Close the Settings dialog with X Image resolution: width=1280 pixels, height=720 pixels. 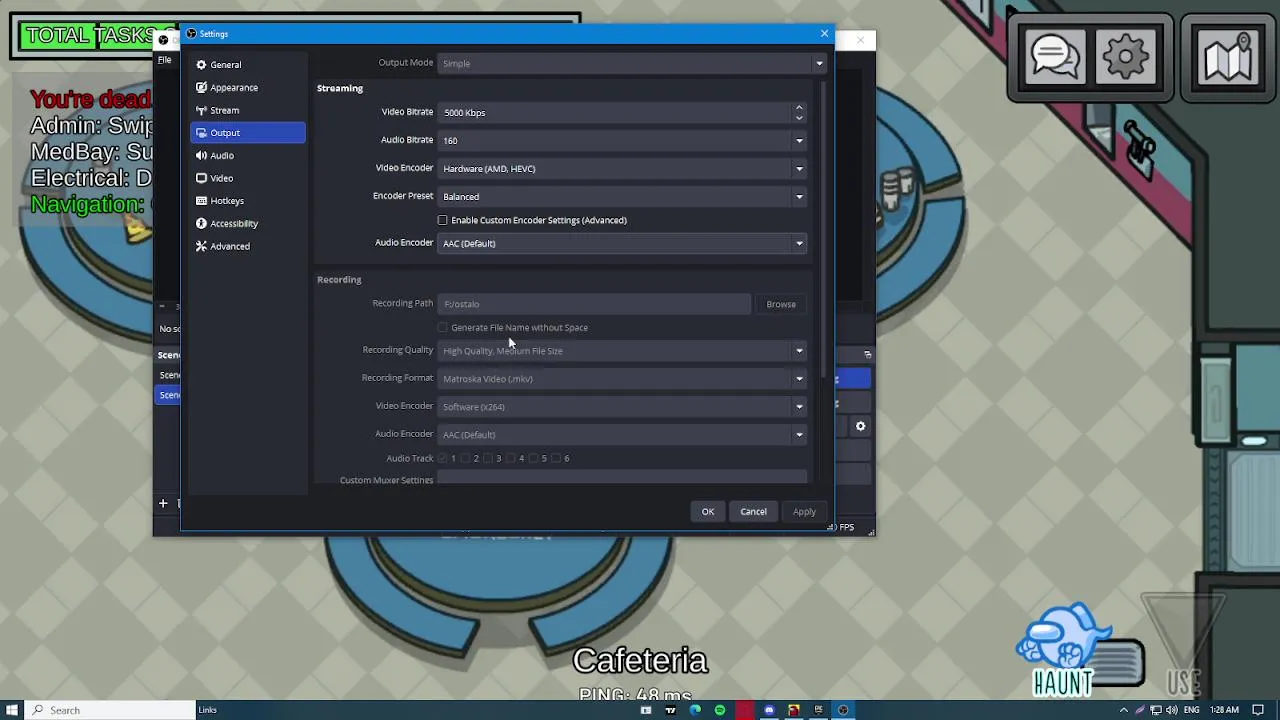824,34
